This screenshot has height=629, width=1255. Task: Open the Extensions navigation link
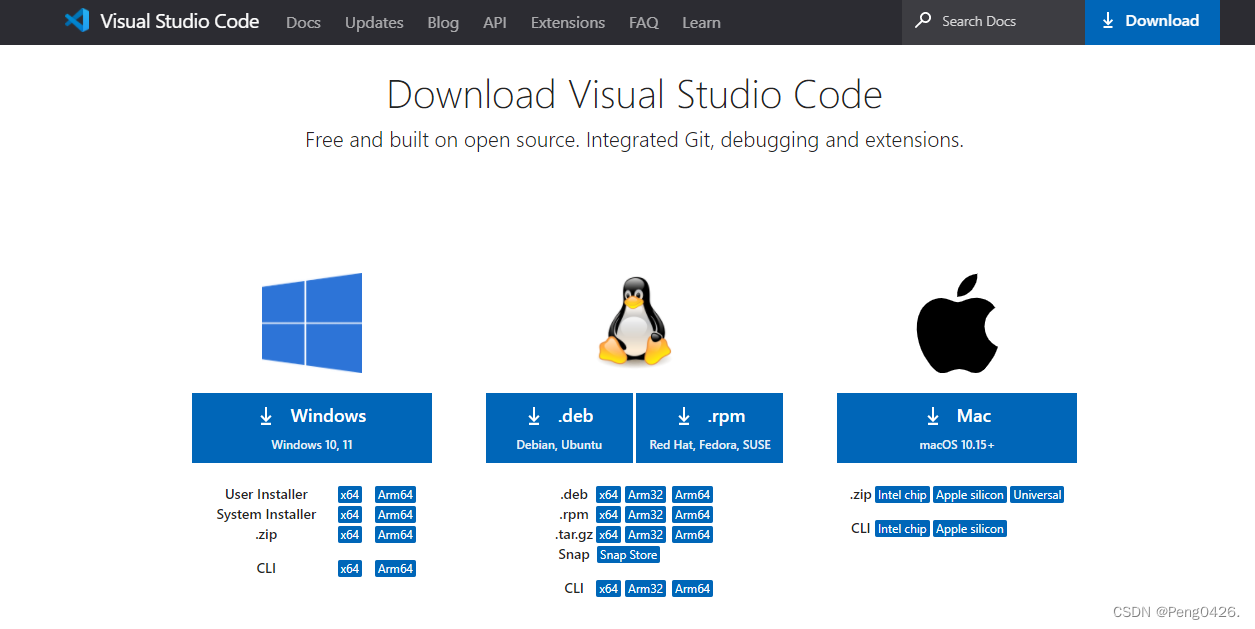(x=568, y=22)
